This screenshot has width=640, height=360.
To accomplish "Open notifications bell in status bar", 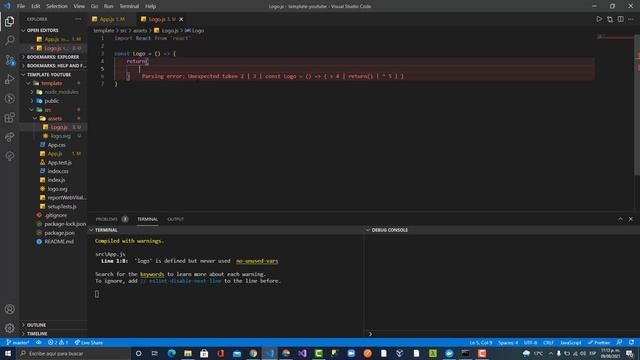I will click(x=631, y=342).
